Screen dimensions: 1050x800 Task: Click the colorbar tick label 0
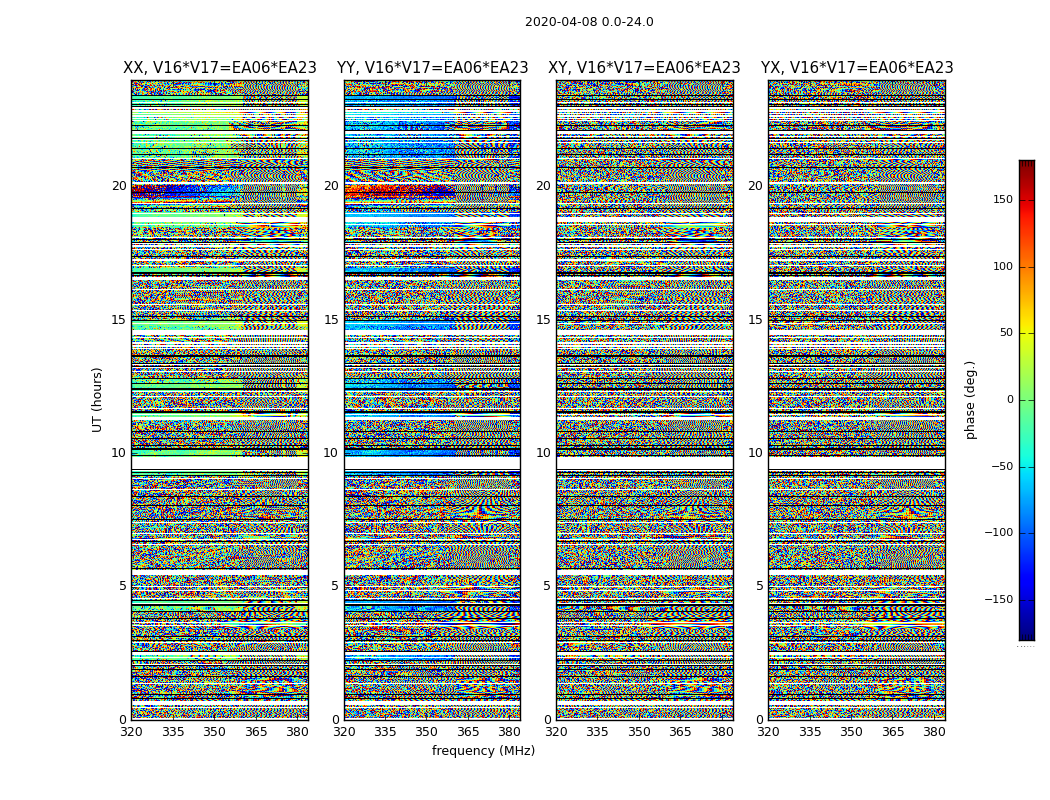tap(1010, 400)
